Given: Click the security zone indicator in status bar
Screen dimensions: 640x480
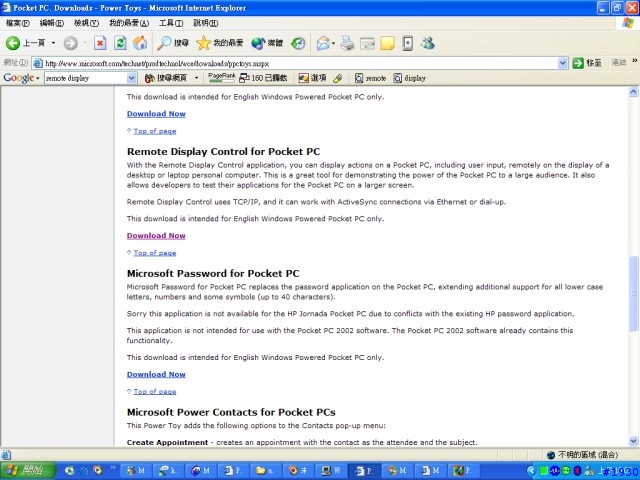Looking at the screenshot, I should pos(583,455).
